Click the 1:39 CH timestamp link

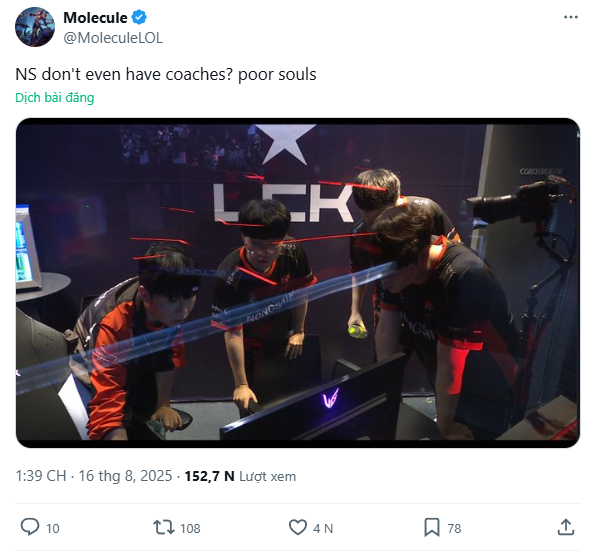tap(40, 476)
